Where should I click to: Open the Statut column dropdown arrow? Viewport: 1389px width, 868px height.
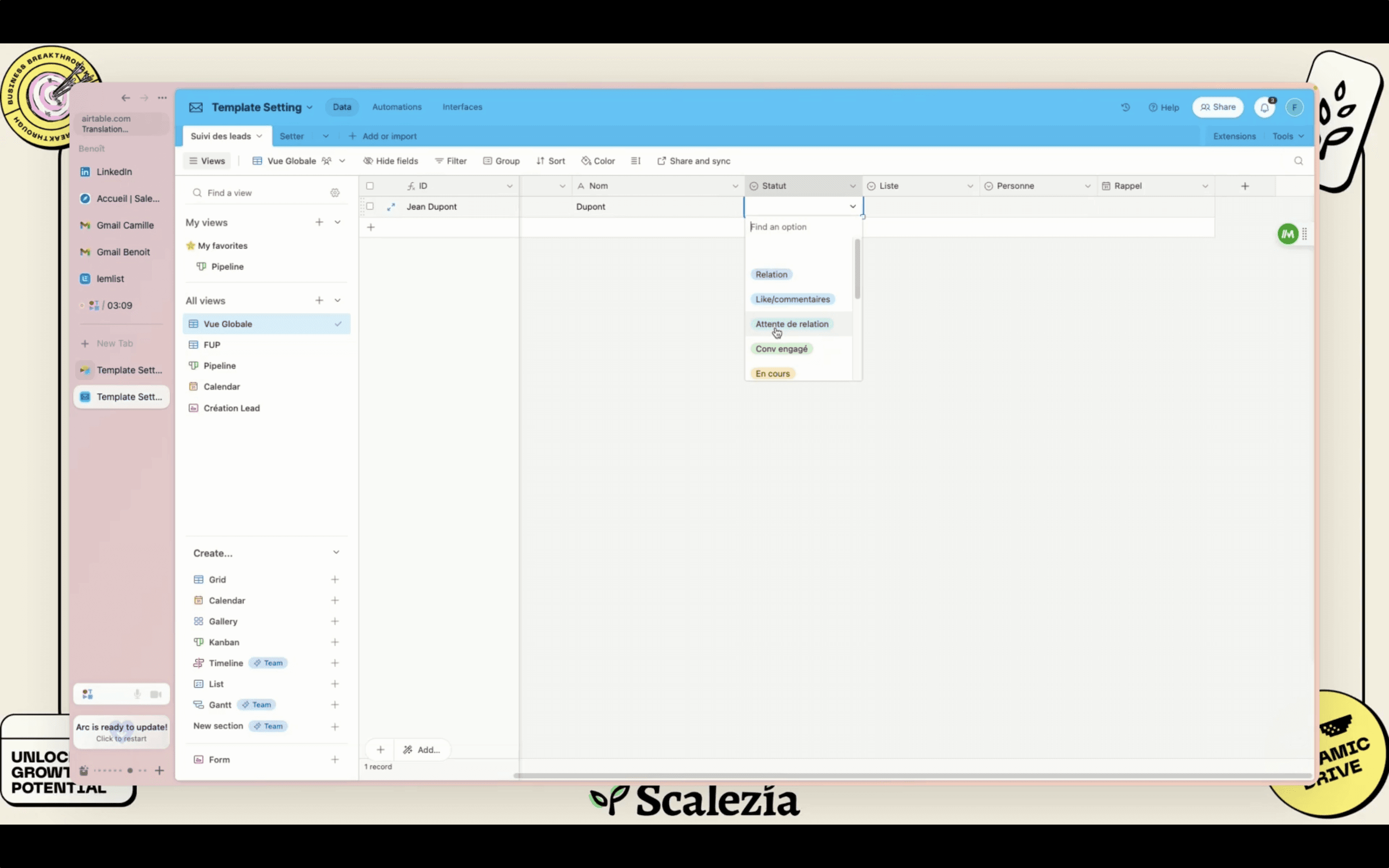pos(852,186)
